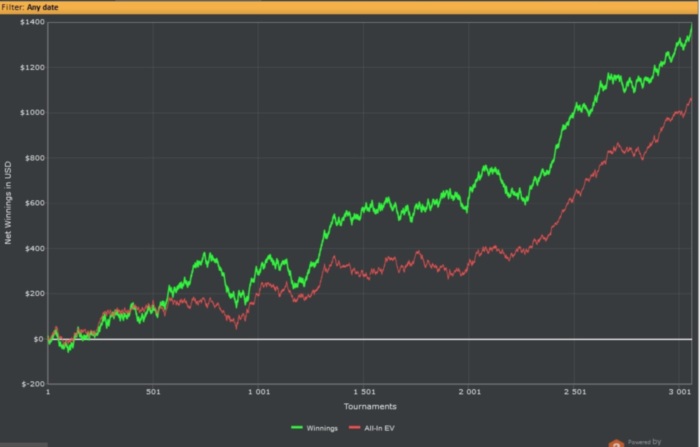700x447 pixels.
Task: Click the $200 y-axis label
Action: (34, 294)
